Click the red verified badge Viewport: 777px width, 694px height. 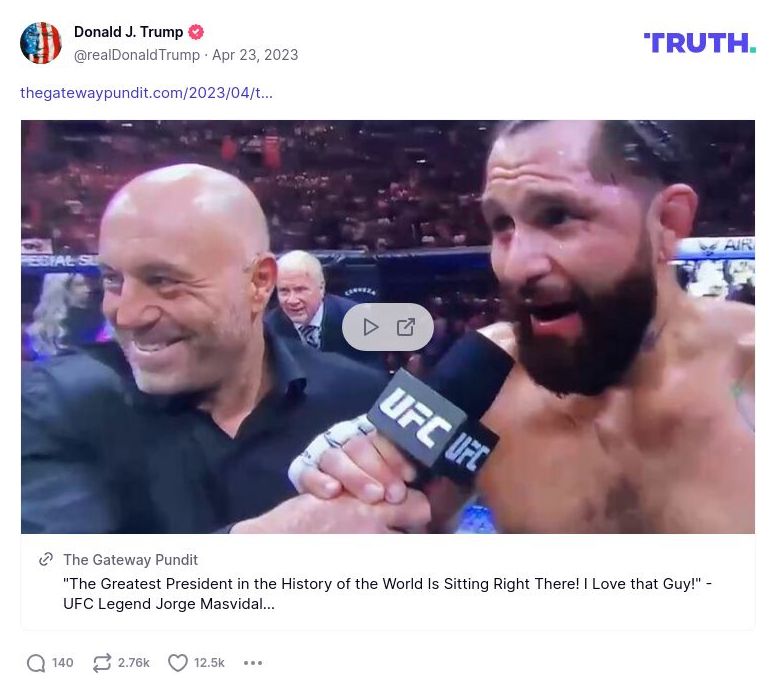click(196, 32)
